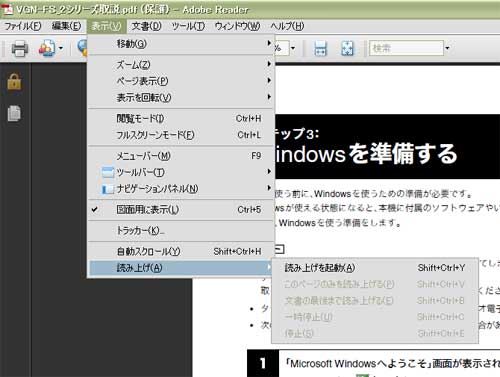Toggle 自動スクロール(Y) entry
Screen dimensions: 500x377
click(181, 251)
